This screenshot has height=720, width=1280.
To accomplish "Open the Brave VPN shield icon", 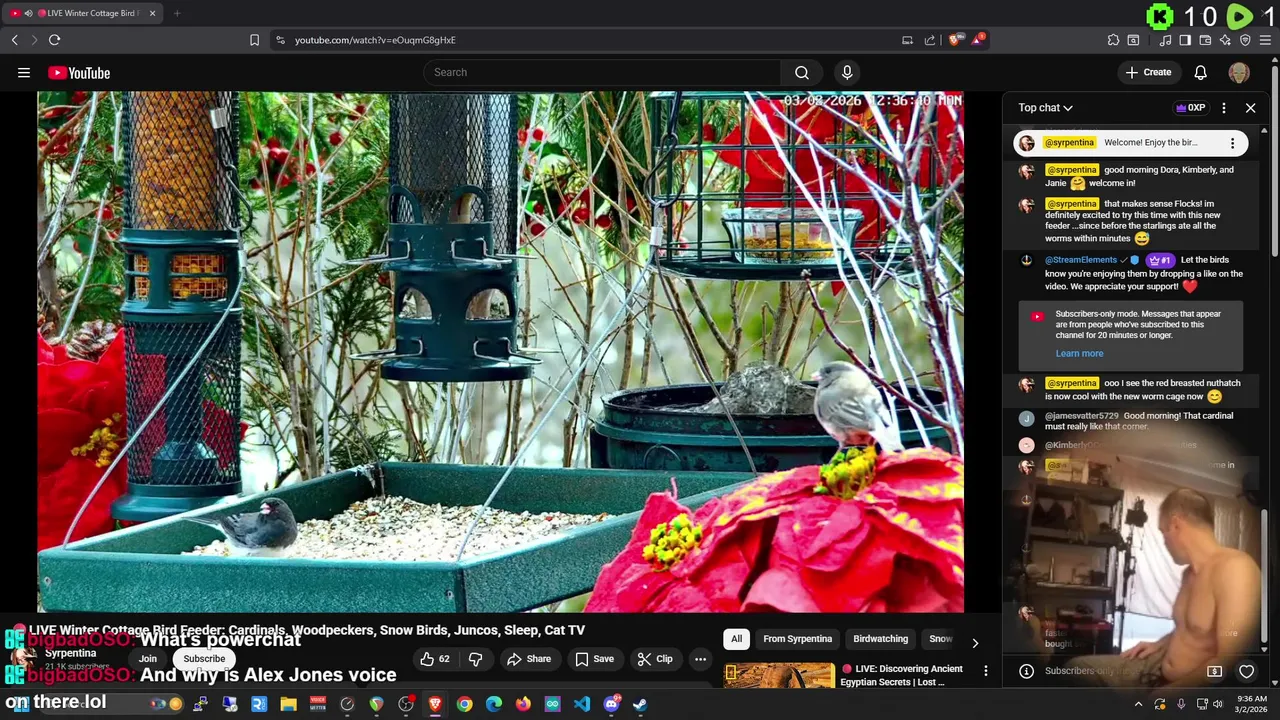I will (1245, 40).
